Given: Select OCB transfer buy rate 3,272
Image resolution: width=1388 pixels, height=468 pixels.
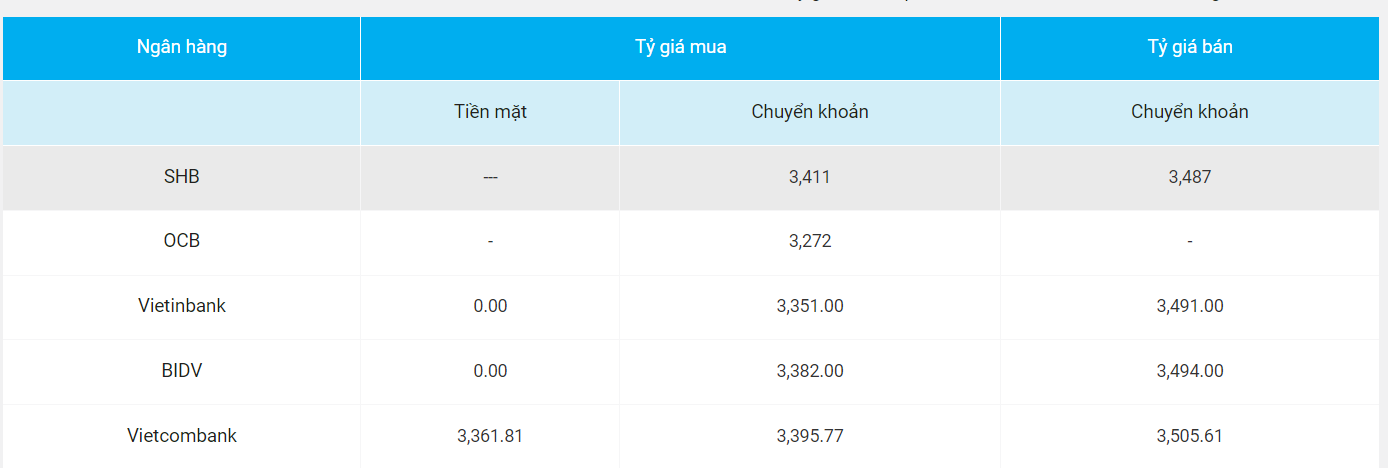Looking at the screenshot, I should pyautogui.click(x=810, y=241).
